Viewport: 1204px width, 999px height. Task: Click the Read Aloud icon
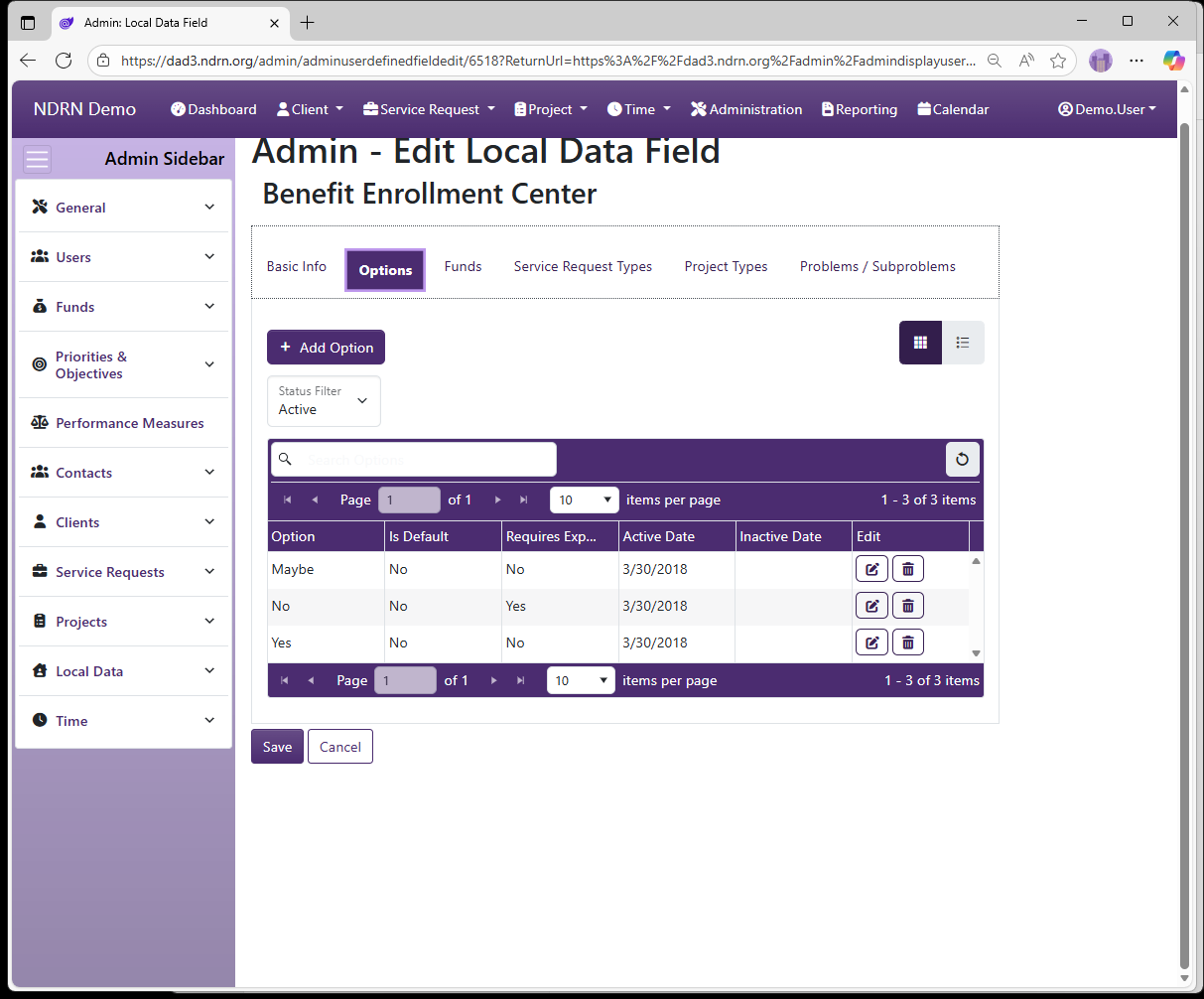click(1026, 61)
